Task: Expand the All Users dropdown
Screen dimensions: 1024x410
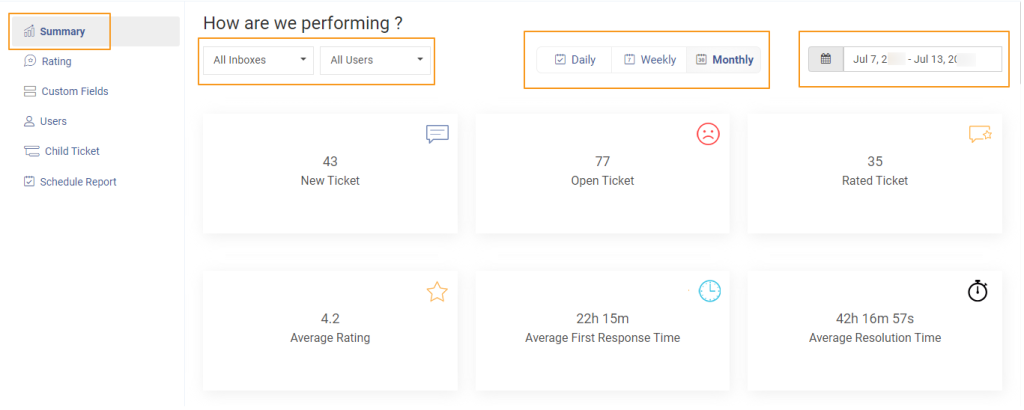Action: (375, 60)
